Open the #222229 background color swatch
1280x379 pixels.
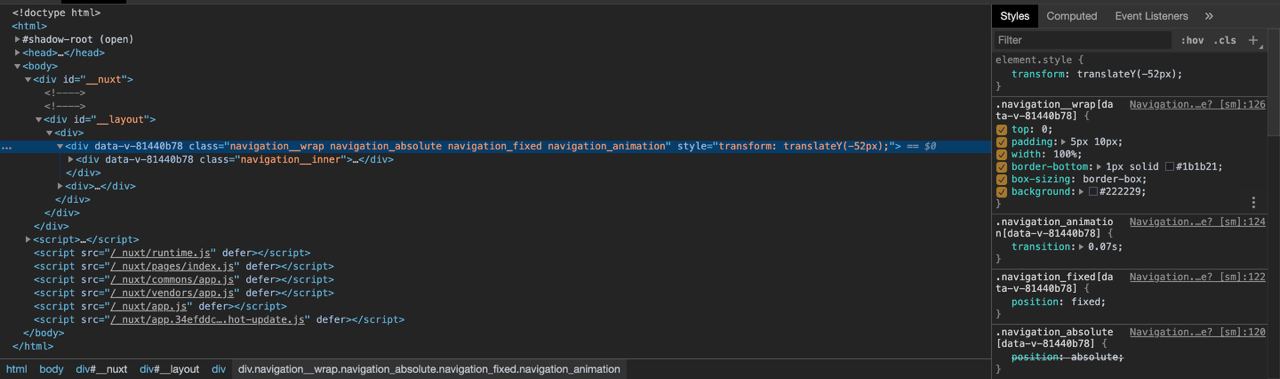point(1093,192)
